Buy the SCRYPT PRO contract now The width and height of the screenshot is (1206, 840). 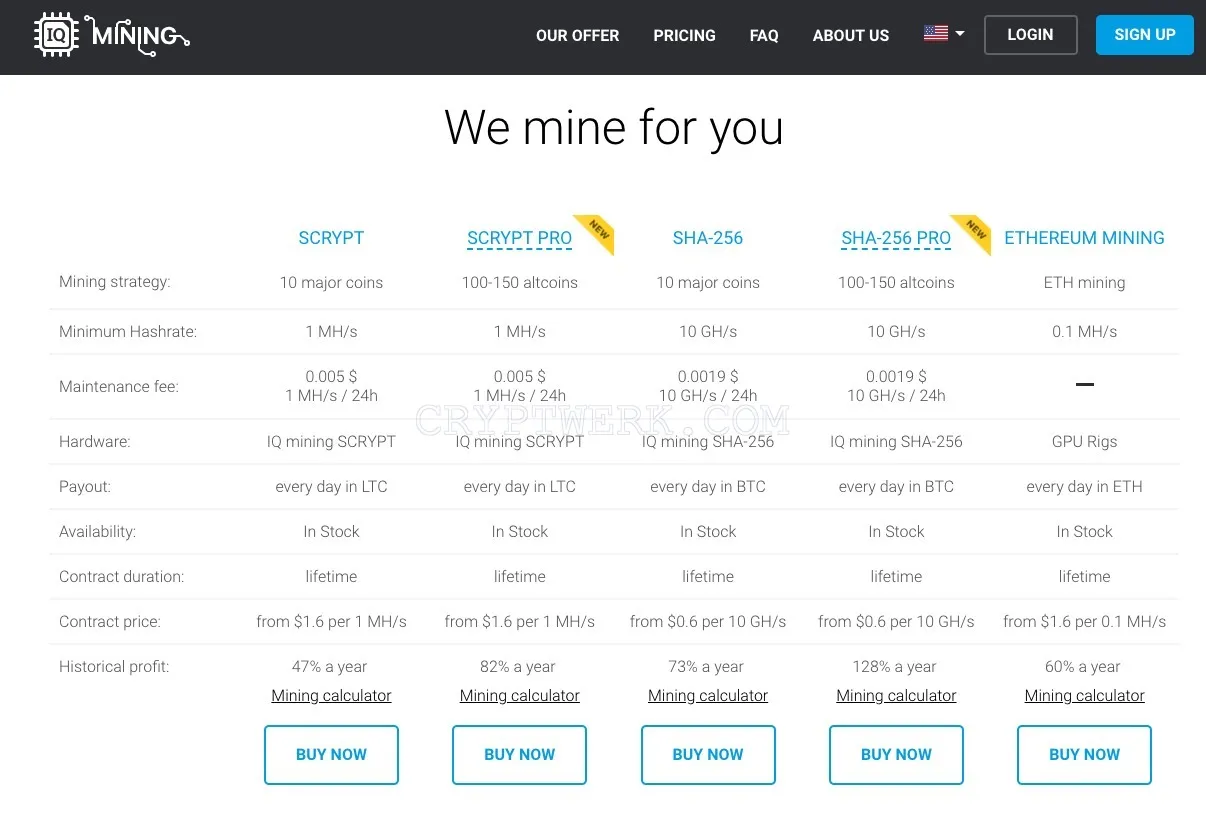[519, 755]
